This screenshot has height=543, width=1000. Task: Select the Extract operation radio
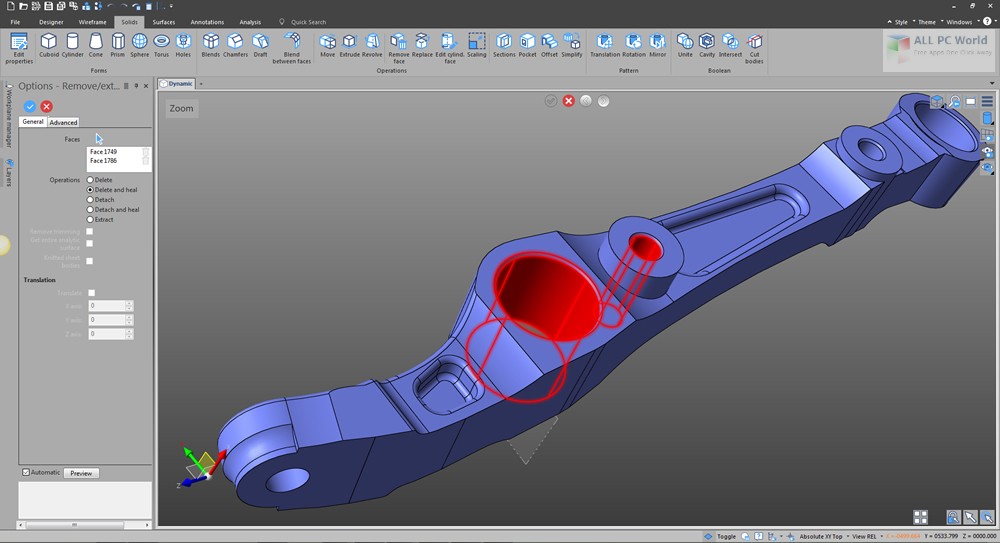click(90, 219)
